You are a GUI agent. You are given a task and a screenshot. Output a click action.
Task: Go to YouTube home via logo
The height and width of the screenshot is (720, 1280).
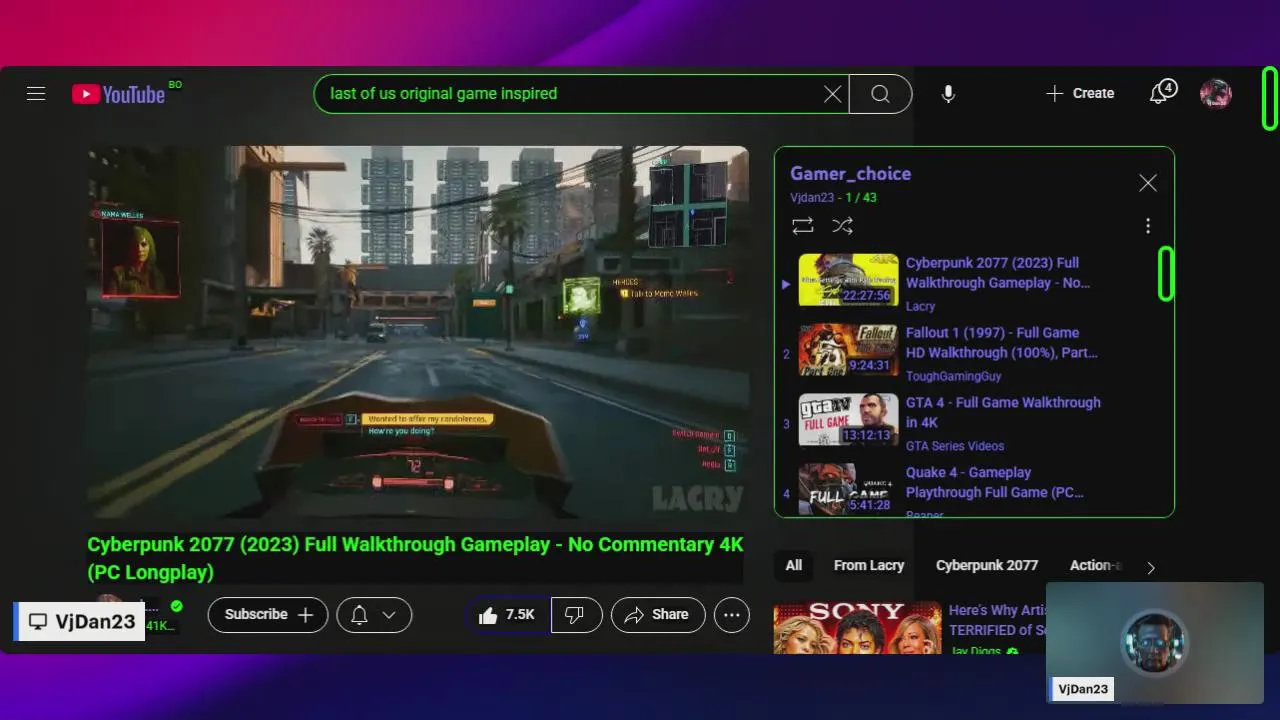pos(118,94)
